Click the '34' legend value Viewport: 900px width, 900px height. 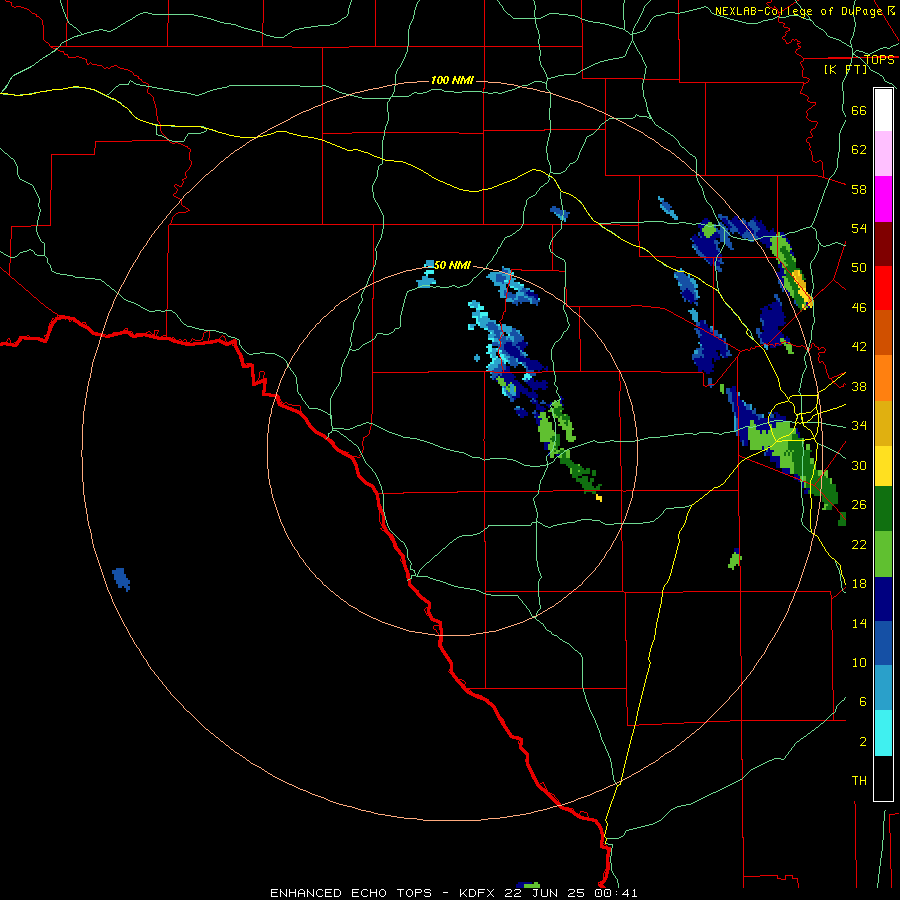pos(859,426)
